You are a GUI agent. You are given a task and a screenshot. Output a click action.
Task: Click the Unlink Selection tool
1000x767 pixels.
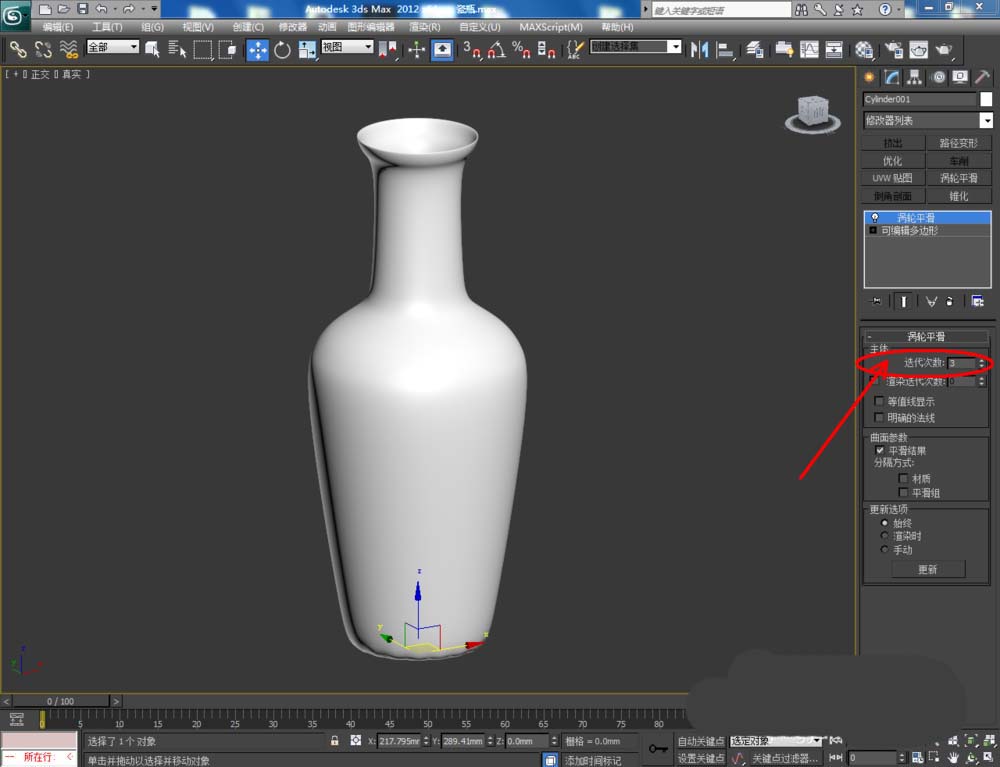click(43, 49)
